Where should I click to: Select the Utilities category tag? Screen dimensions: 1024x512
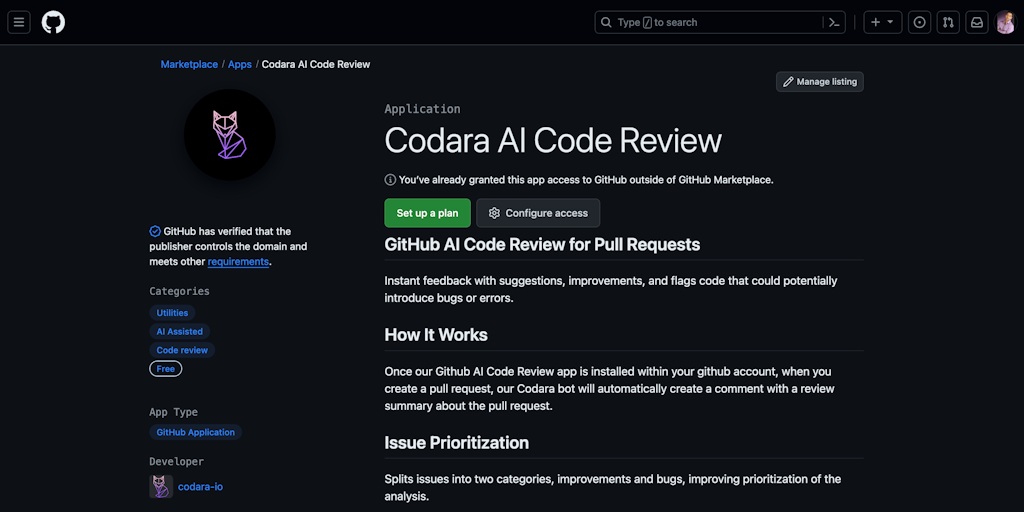click(x=172, y=312)
